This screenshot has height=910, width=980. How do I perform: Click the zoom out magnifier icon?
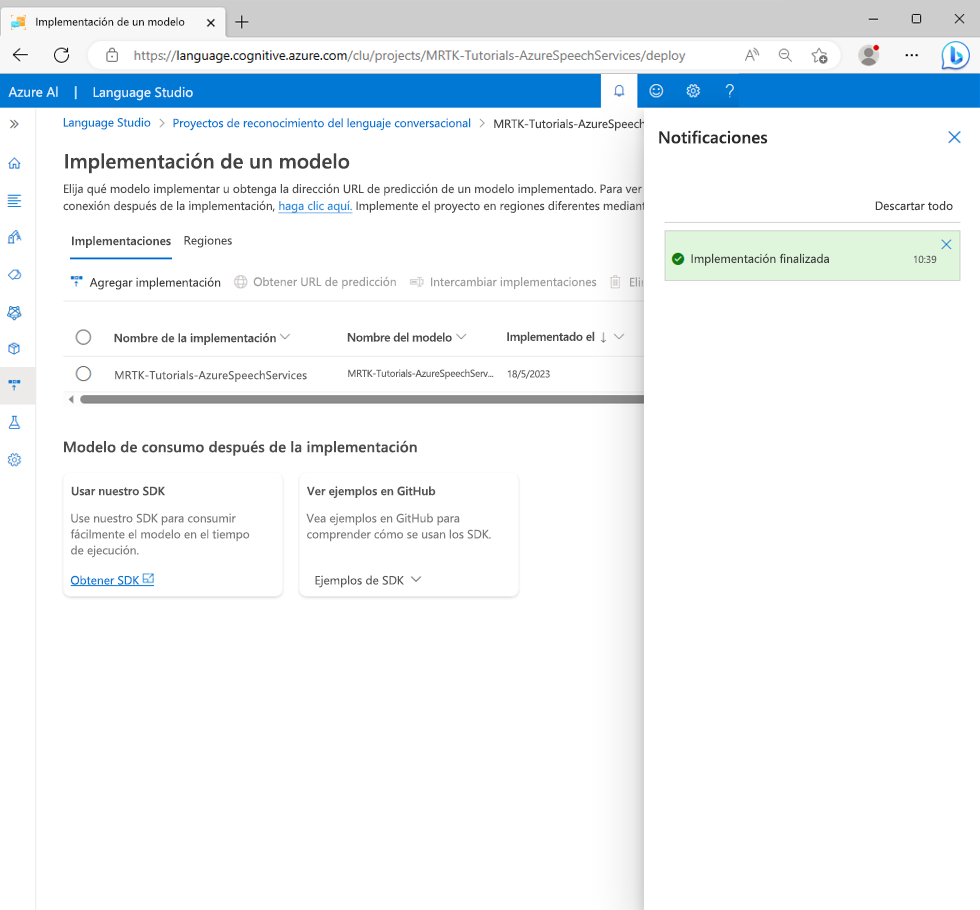pos(785,55)
